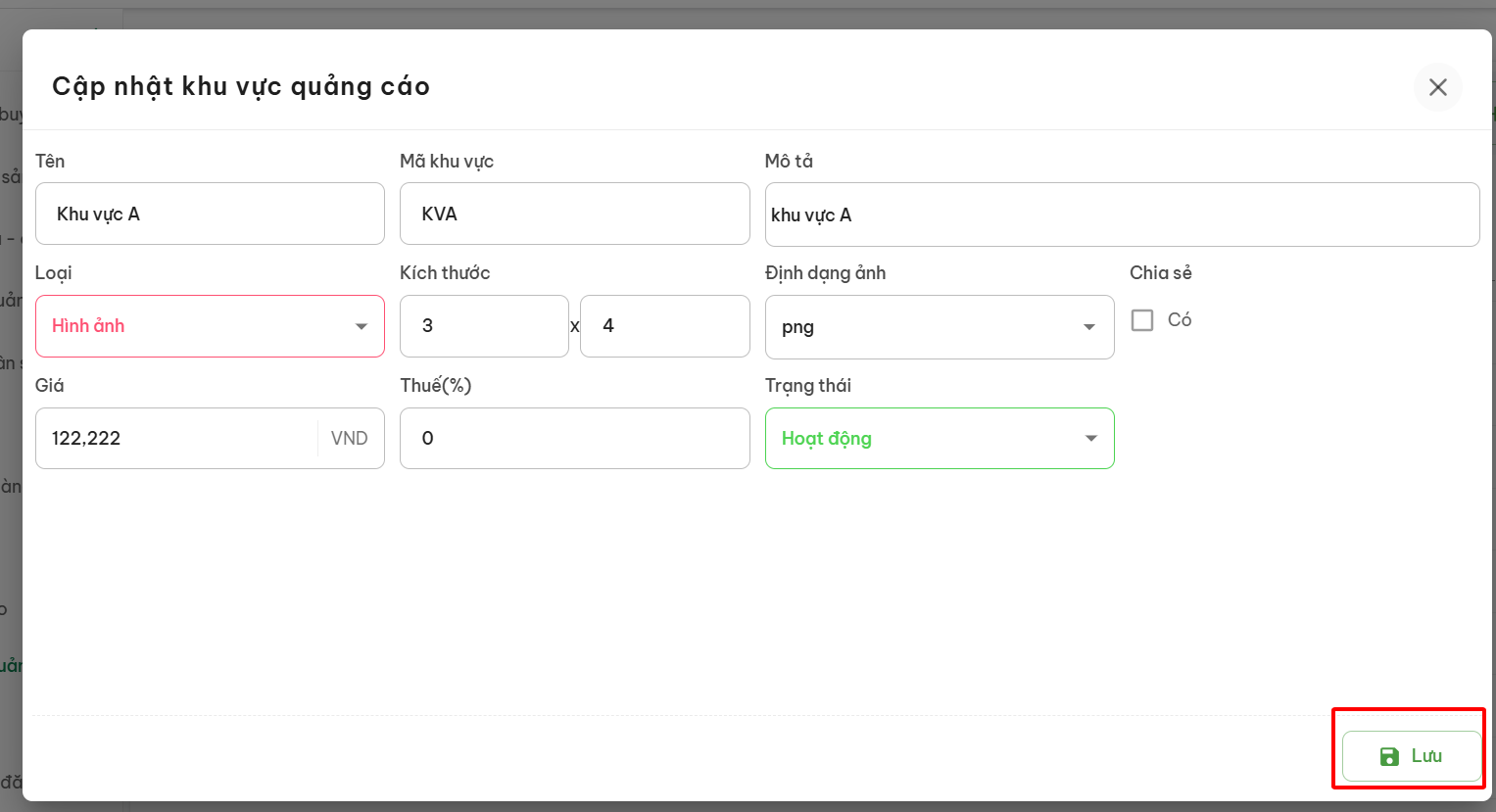The image size is (1496, 812).
Task: Click the Lưu save button
Action: pos(1412,756)
